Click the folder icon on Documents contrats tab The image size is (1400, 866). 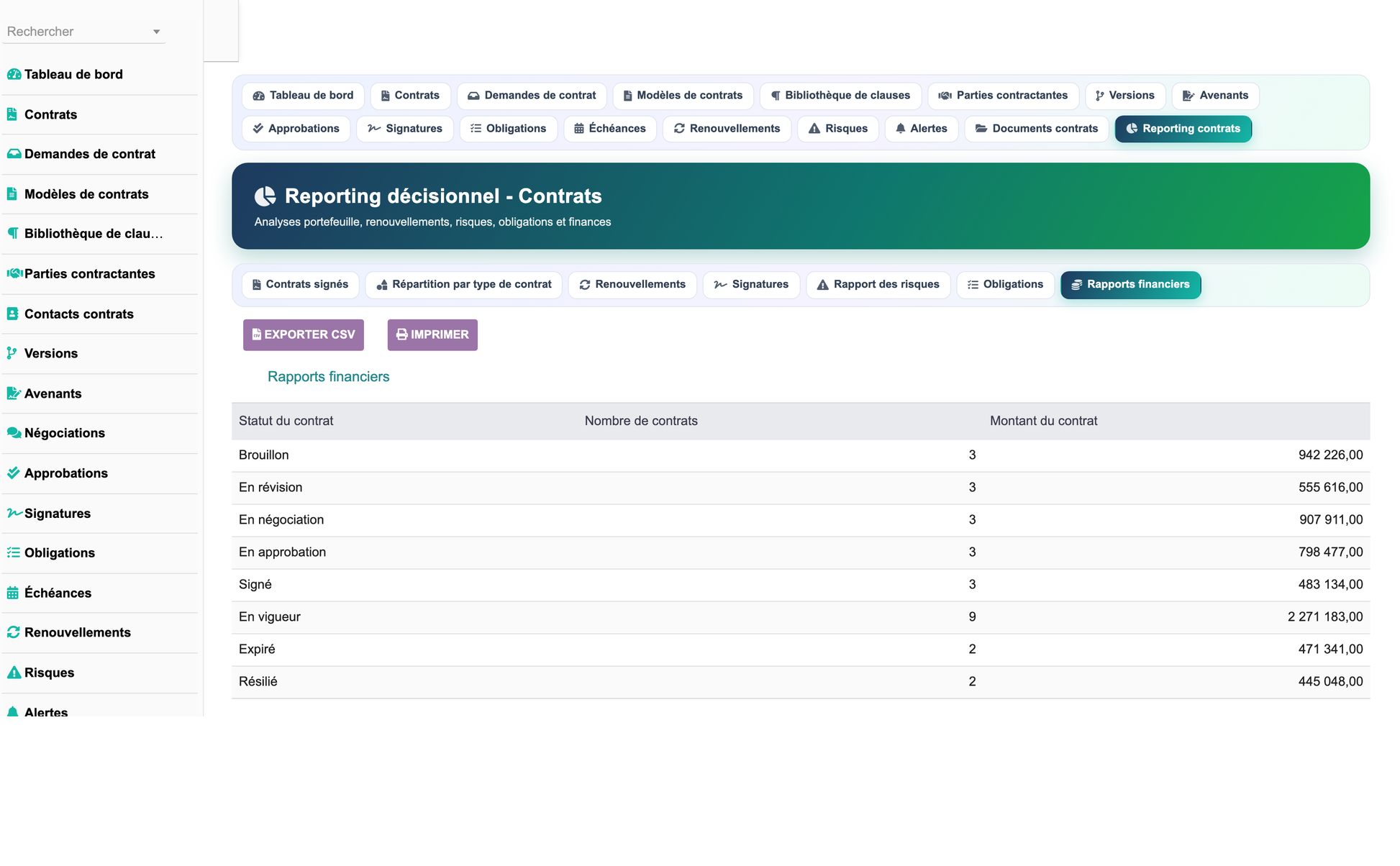click(x=981, y=129)
